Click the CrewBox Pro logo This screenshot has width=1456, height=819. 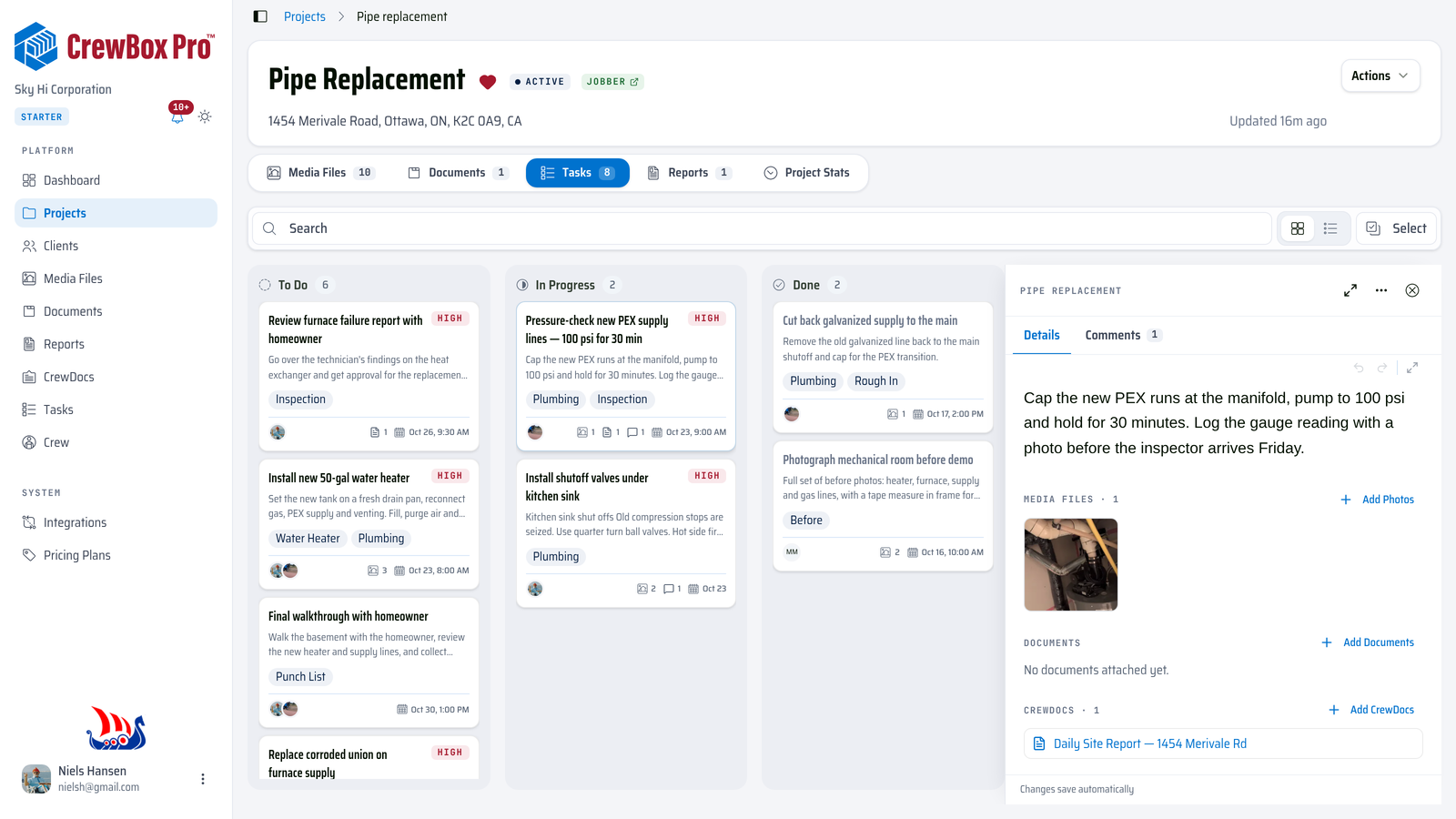(x=115, y=46)
